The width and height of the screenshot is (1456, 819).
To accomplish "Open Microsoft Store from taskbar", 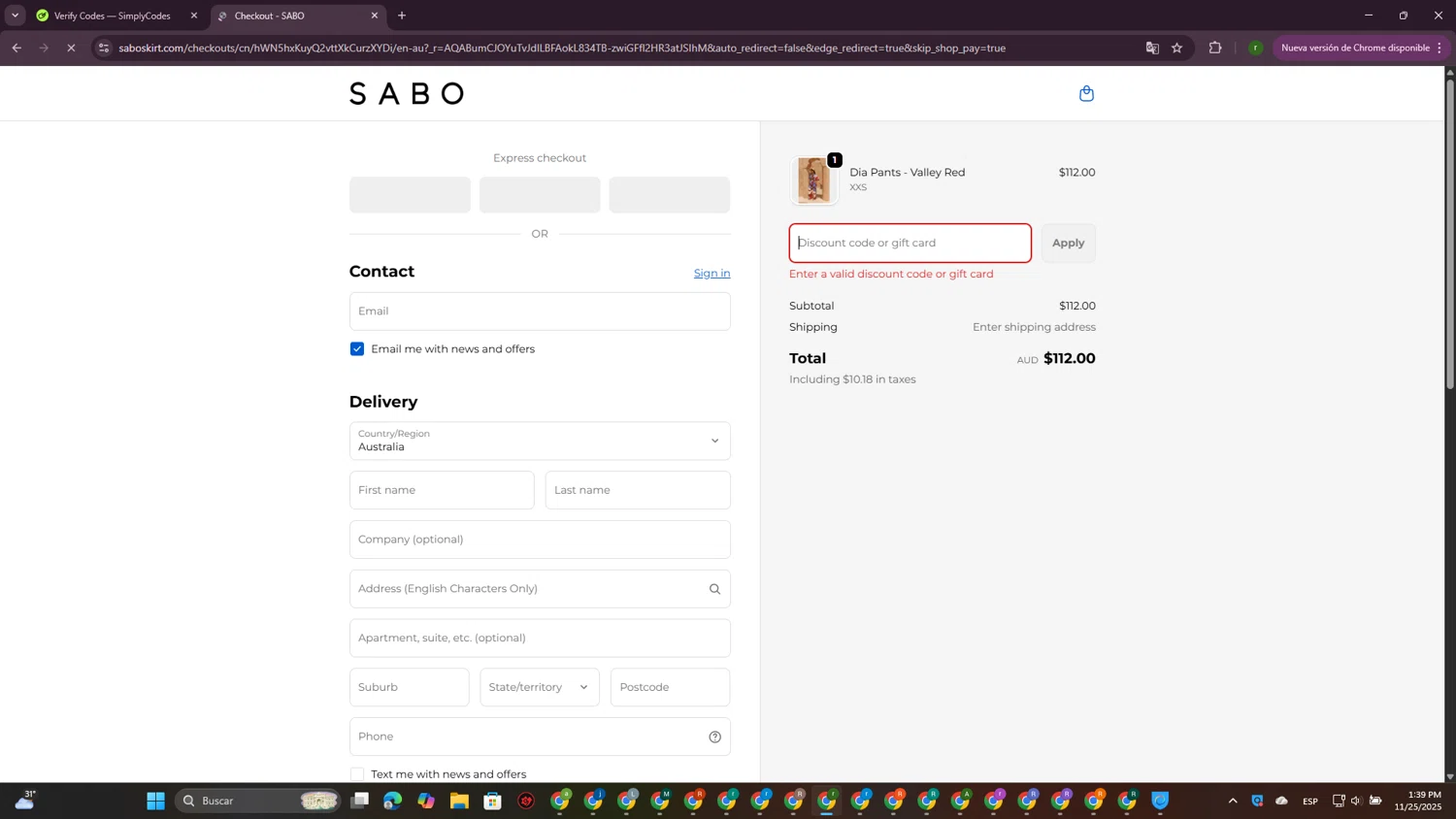I will [x=493, y=801].
